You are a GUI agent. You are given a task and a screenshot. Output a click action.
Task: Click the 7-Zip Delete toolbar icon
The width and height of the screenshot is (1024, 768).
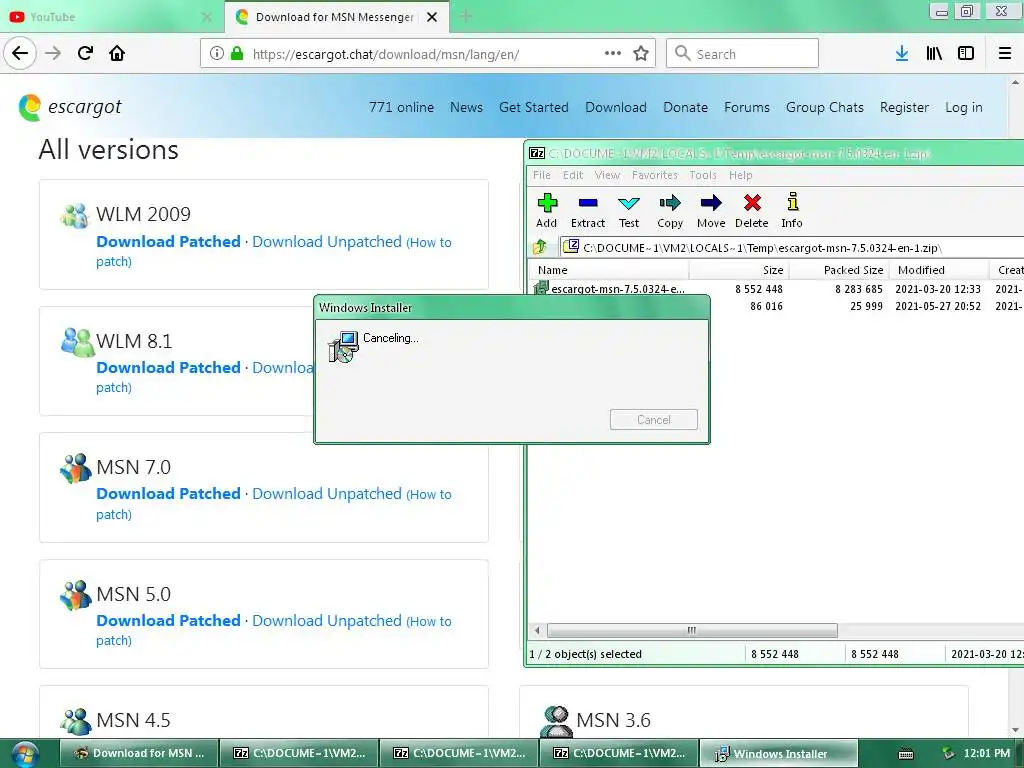tap(752, 203)
